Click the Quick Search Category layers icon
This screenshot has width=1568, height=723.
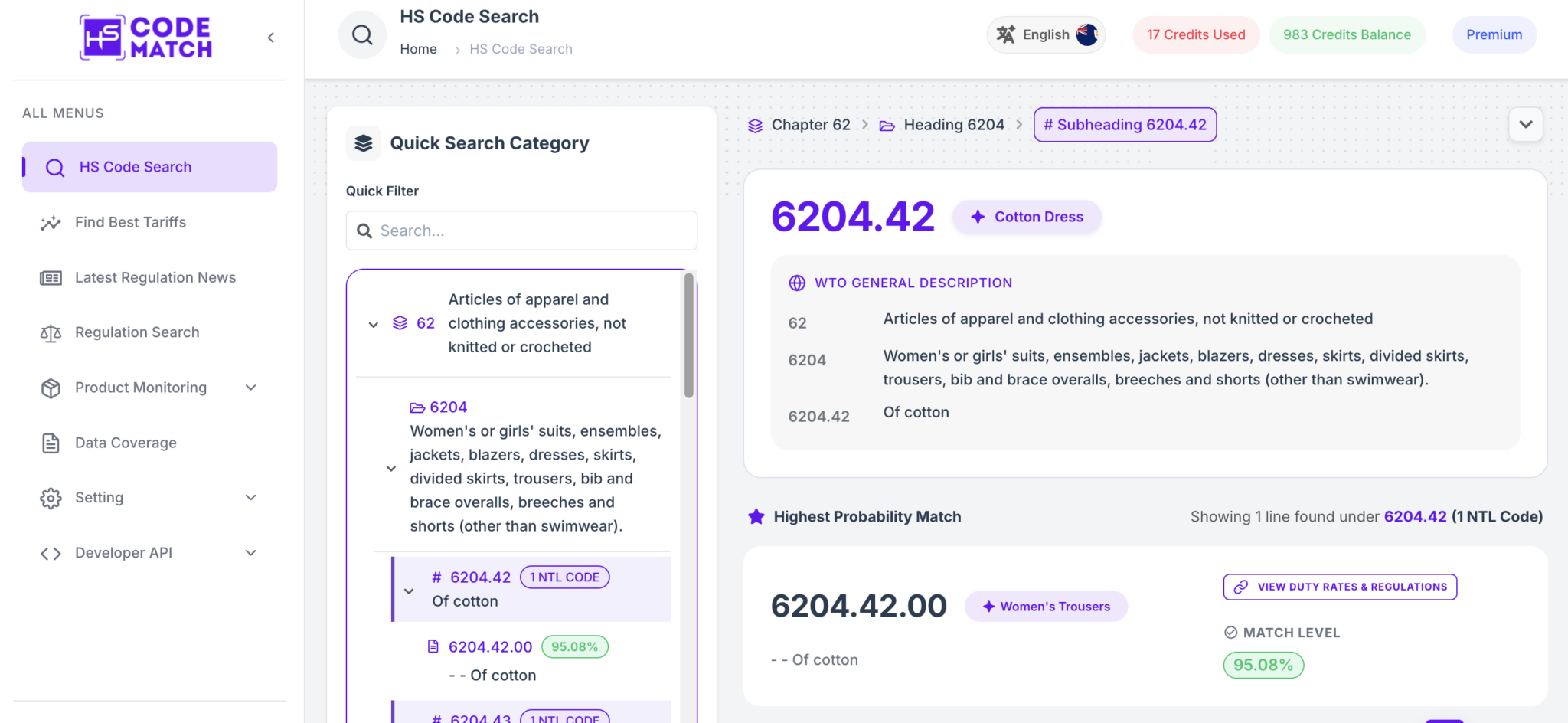(x=364, y=143)
